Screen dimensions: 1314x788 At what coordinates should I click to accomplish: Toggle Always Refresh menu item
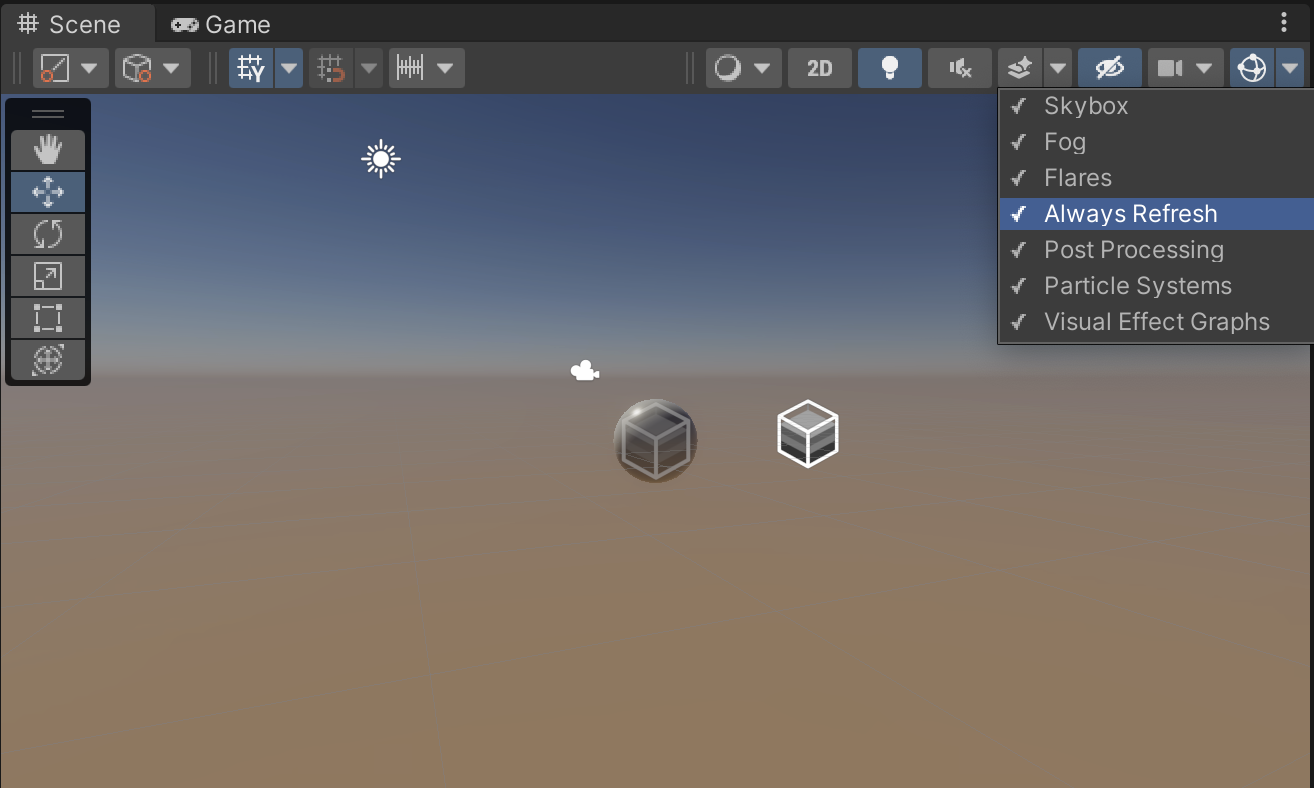click(x=1130, y=214)
